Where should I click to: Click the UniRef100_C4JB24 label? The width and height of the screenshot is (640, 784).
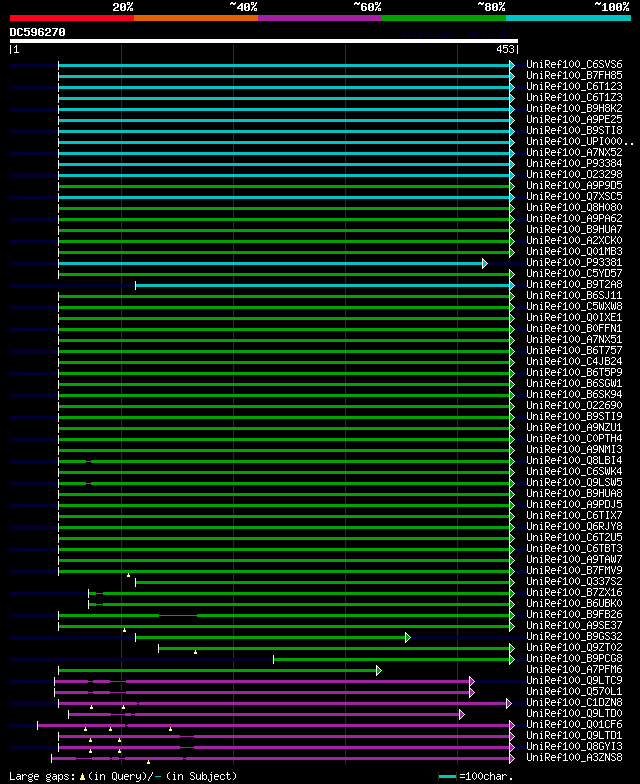(574, 362)
